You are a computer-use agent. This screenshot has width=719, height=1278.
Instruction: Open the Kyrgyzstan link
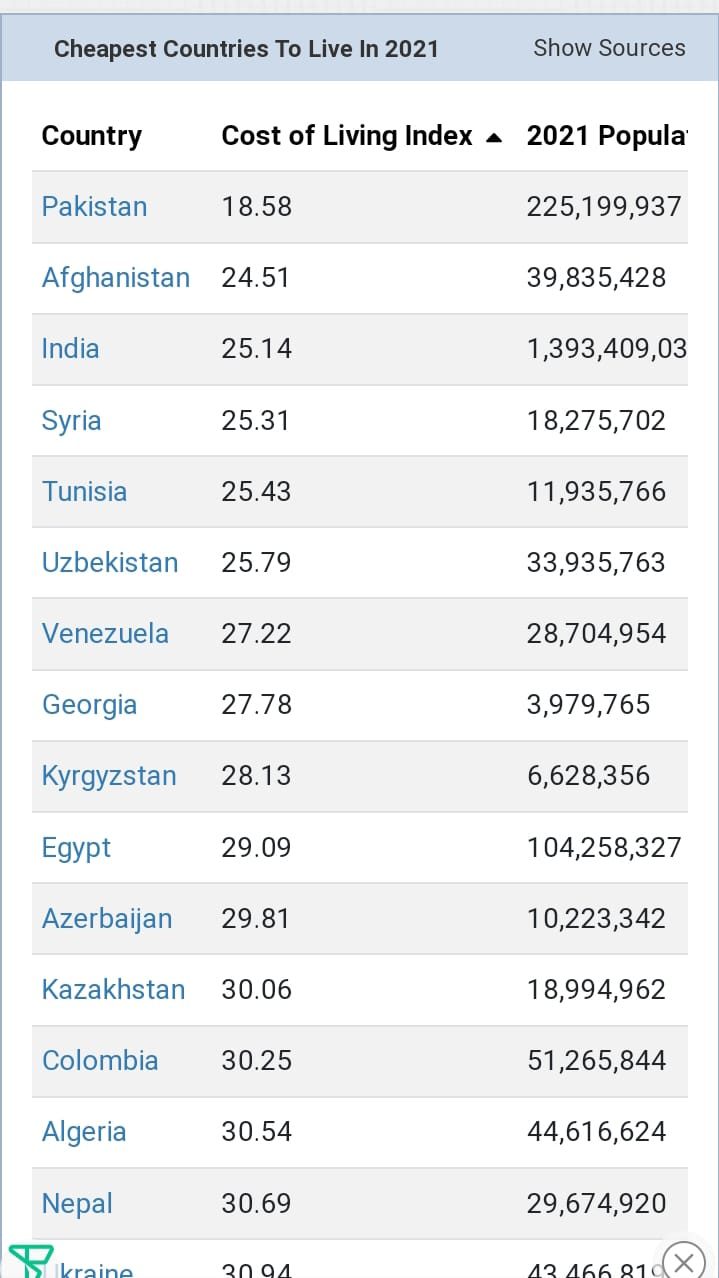point(109,776)
